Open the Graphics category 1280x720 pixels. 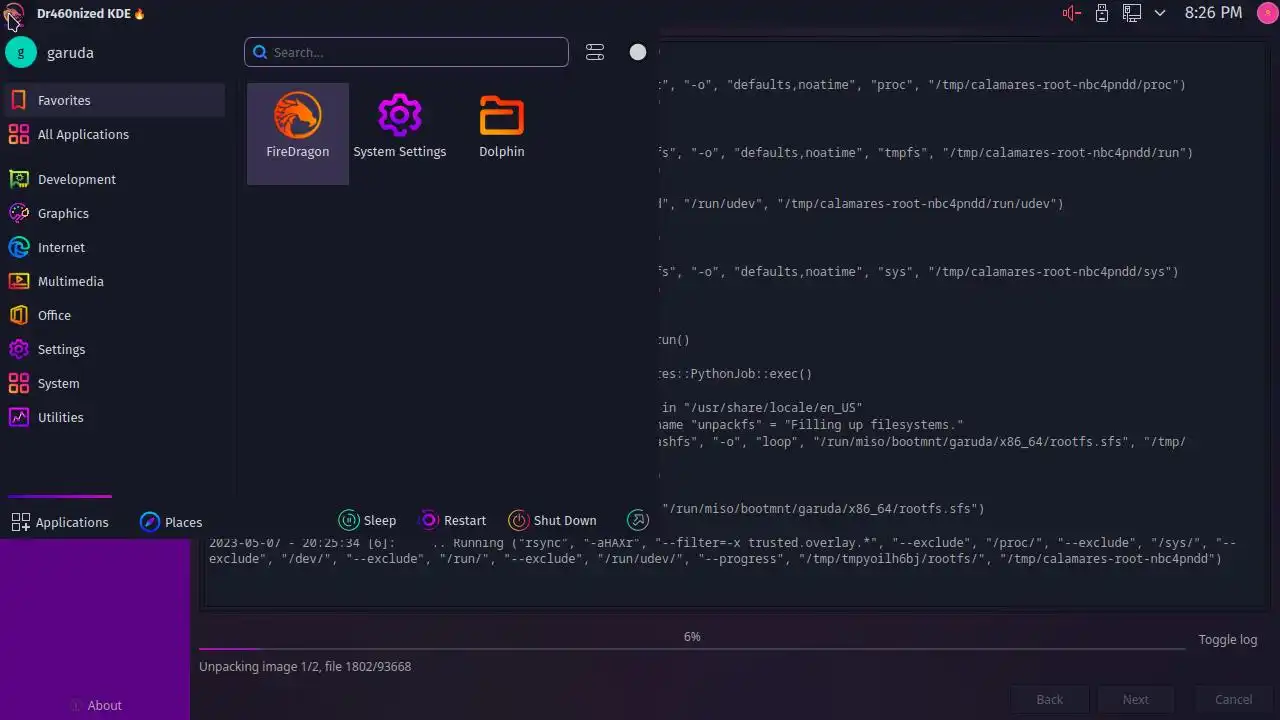pyautogui.click(x=115, y=213)
